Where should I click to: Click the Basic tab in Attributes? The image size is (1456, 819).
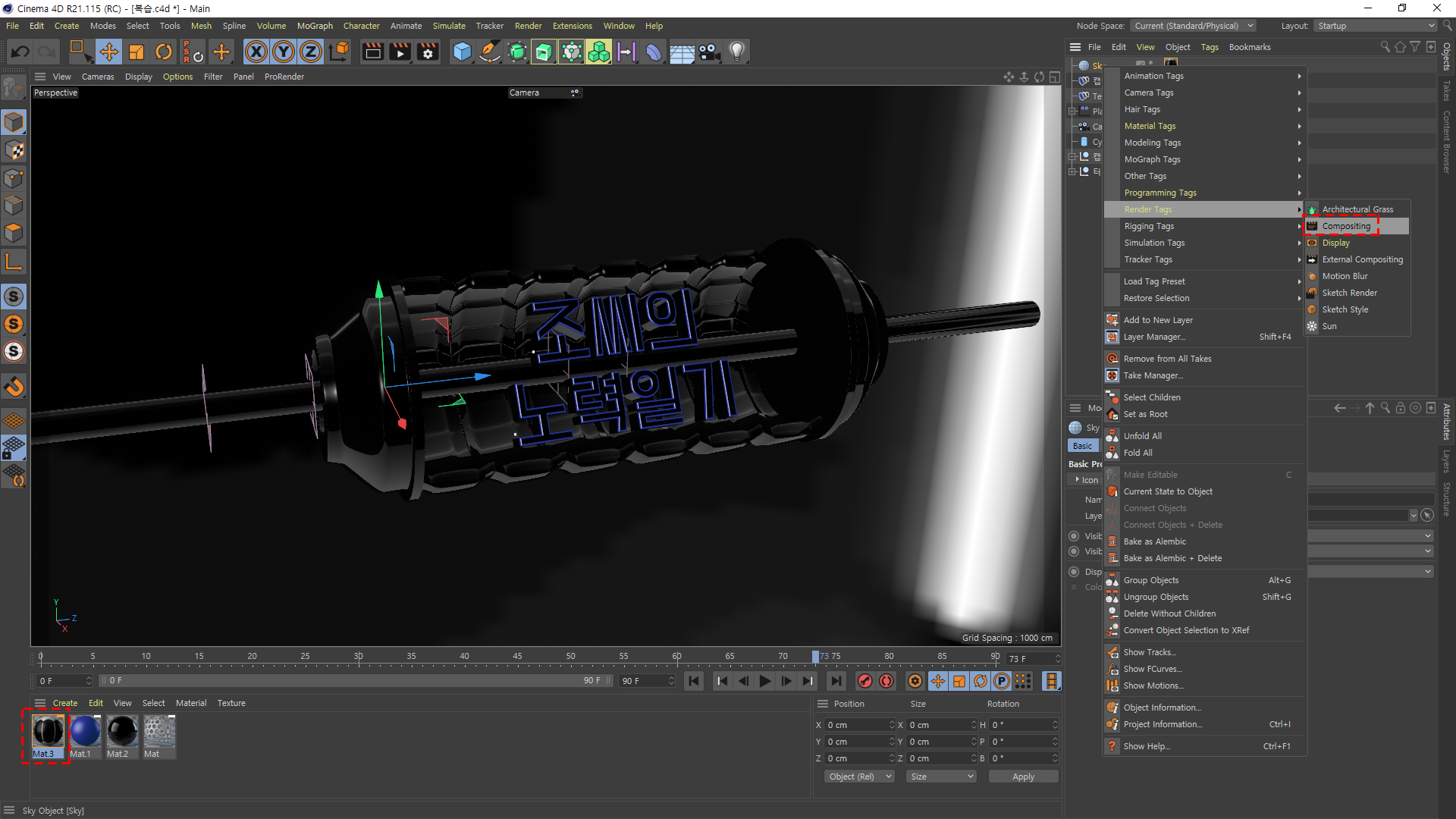tap(1082, 446)
